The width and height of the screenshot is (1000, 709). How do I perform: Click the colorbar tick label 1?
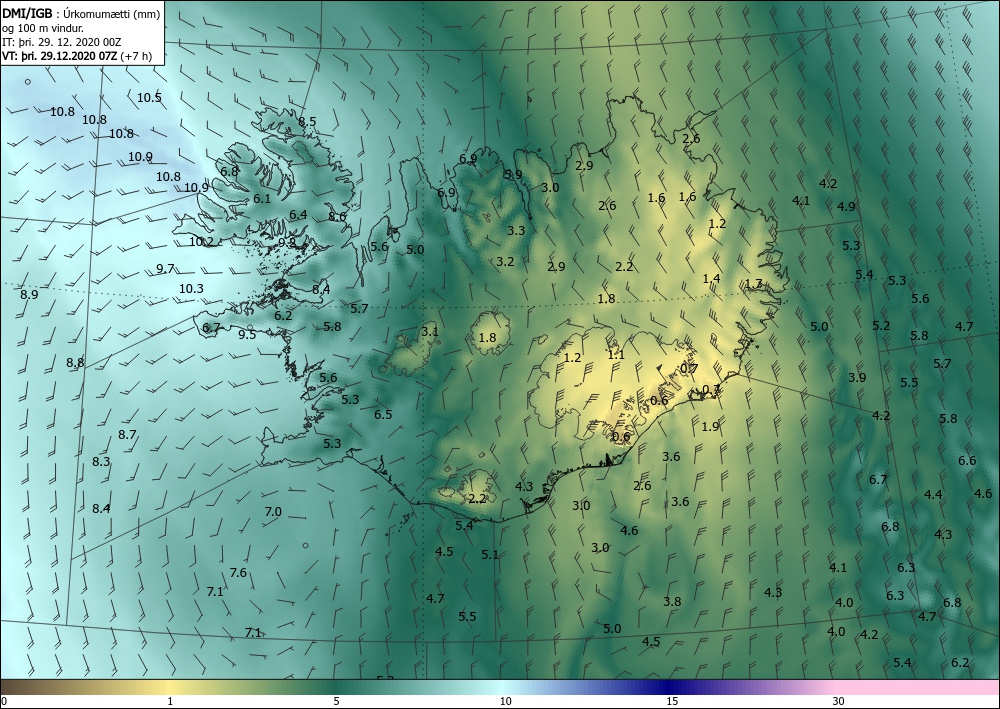coord(170,701)
